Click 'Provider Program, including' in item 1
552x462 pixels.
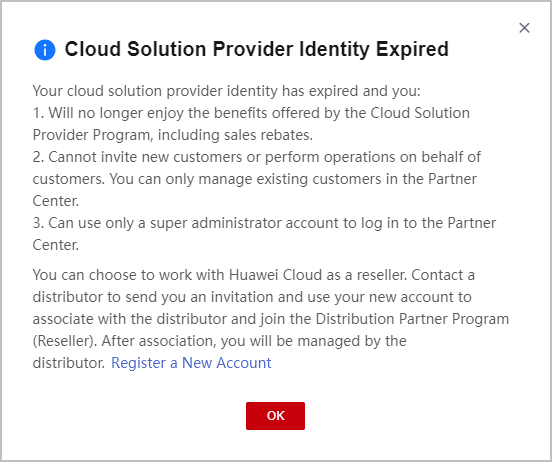click(x=126, y=135)
